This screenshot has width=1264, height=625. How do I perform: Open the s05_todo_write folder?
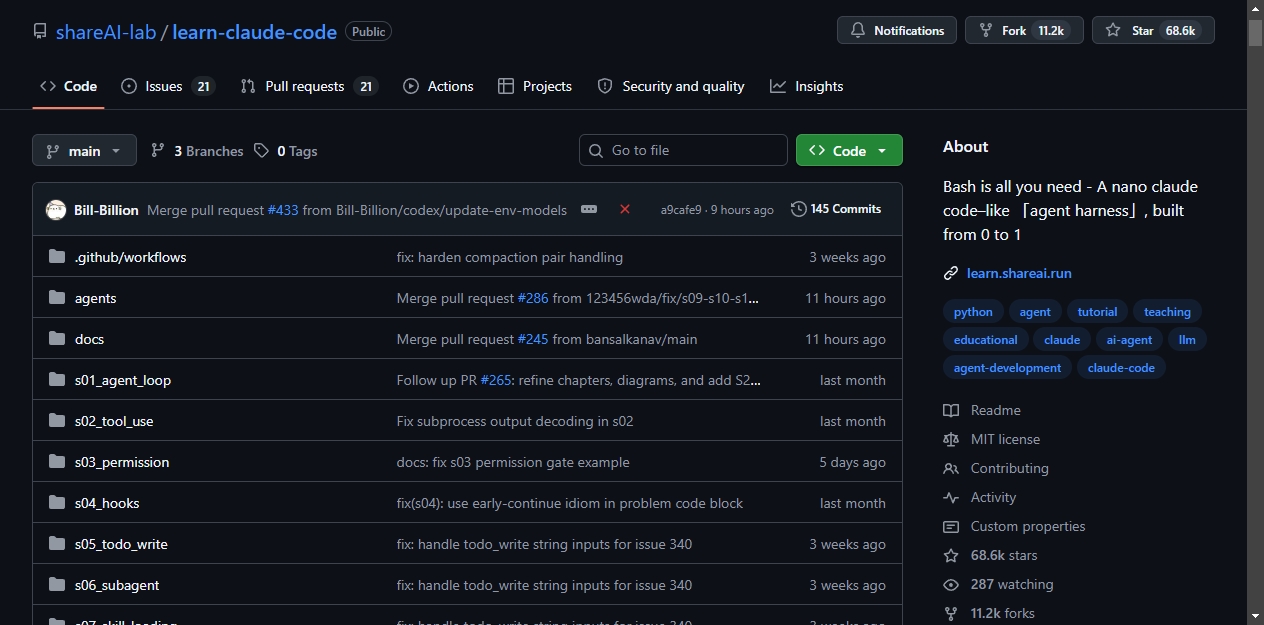tap(121, 544)
